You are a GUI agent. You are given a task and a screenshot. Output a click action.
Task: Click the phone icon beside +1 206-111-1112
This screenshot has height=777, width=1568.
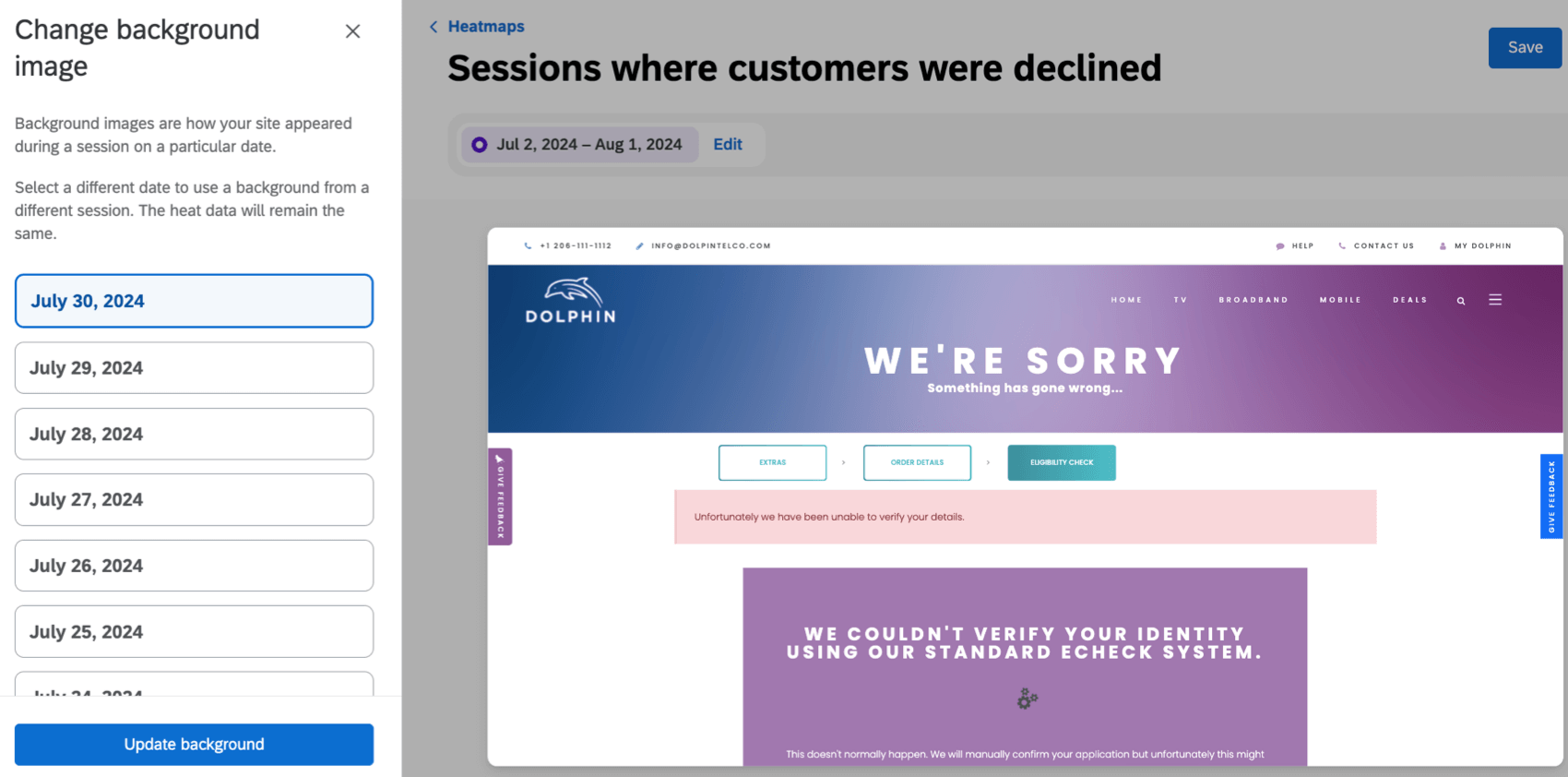coord(528,246)
